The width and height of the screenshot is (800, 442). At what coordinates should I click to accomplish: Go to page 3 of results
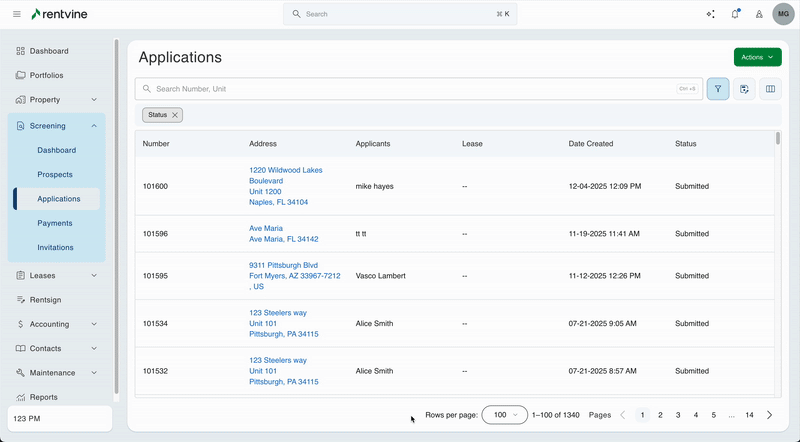[678, 414]
